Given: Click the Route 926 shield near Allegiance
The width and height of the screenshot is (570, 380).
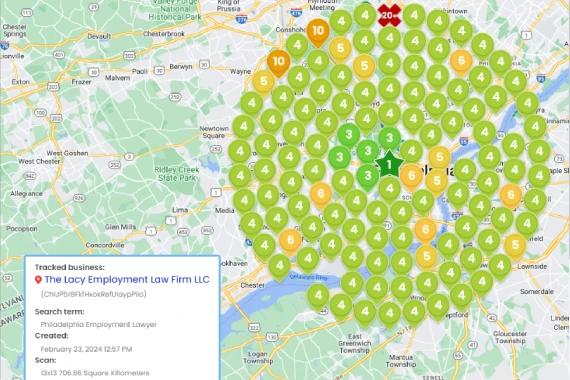Looking at the screenshot, I should click(x=79, y=198).
